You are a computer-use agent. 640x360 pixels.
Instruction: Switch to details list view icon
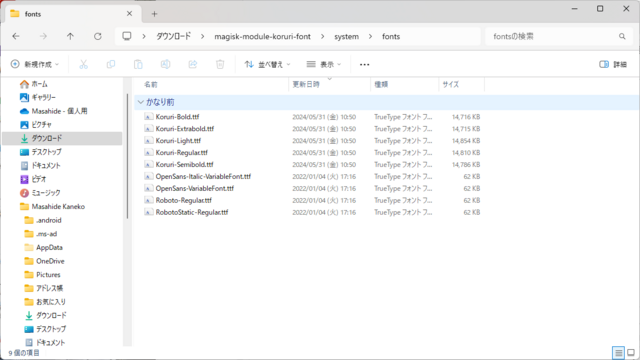pyautogui.click(x=618, y=353)
